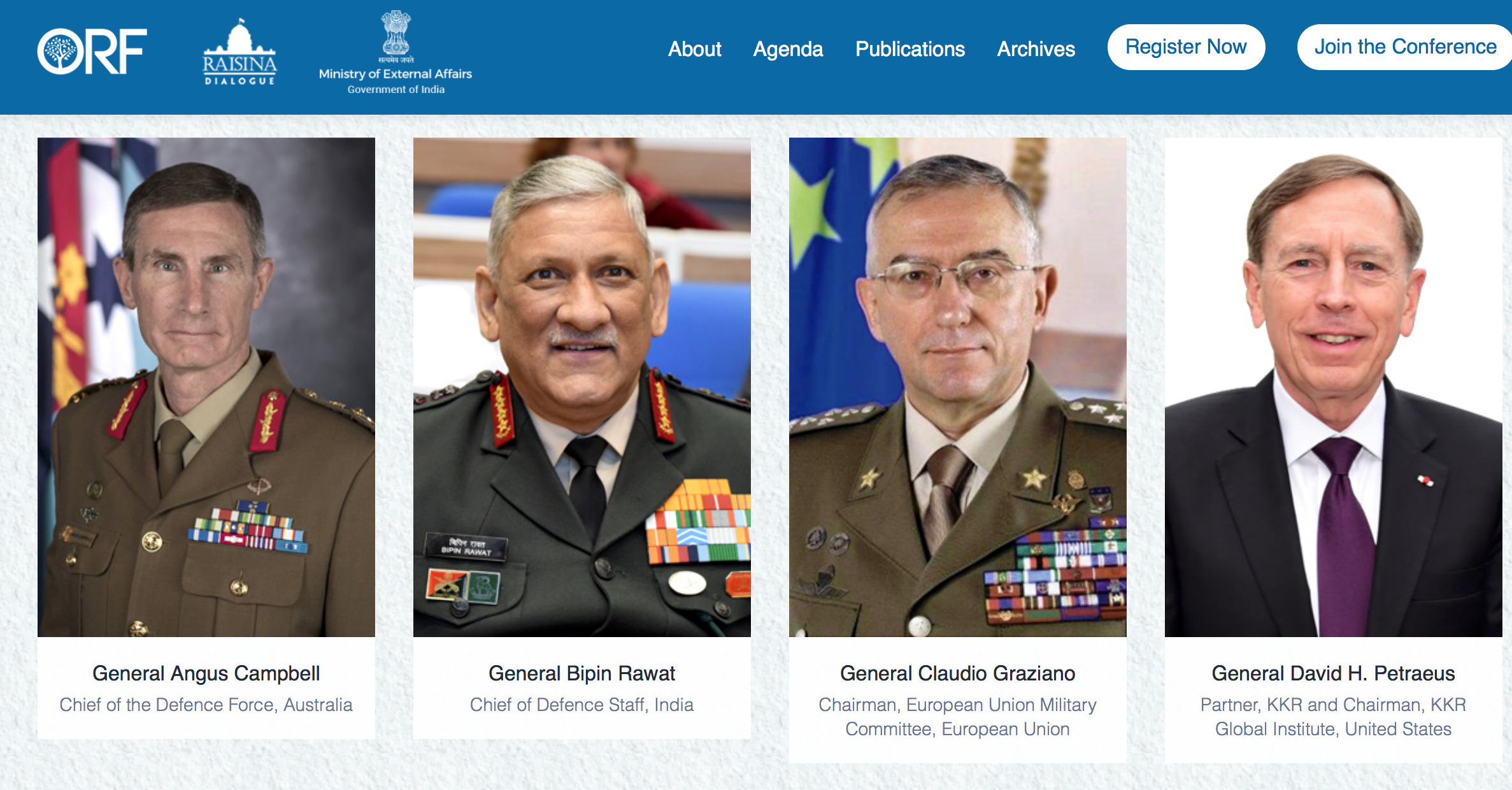Open General Claudio Graziano's portrait
The image size is (1512, 790).
point(958,387)
